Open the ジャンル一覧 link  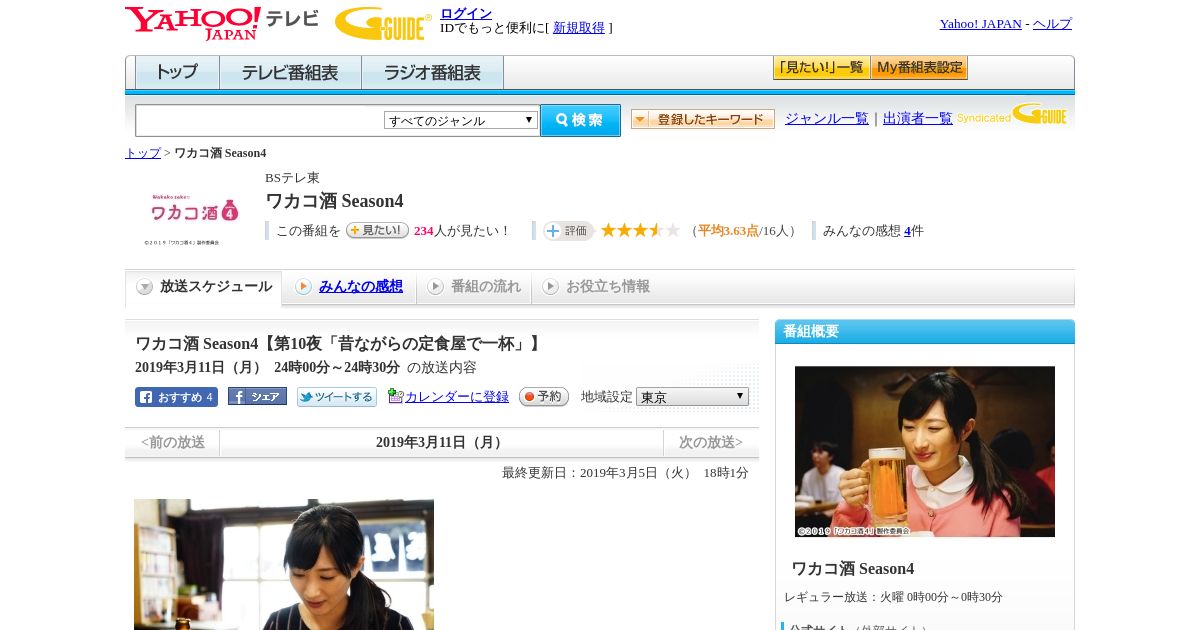point(827,119)
